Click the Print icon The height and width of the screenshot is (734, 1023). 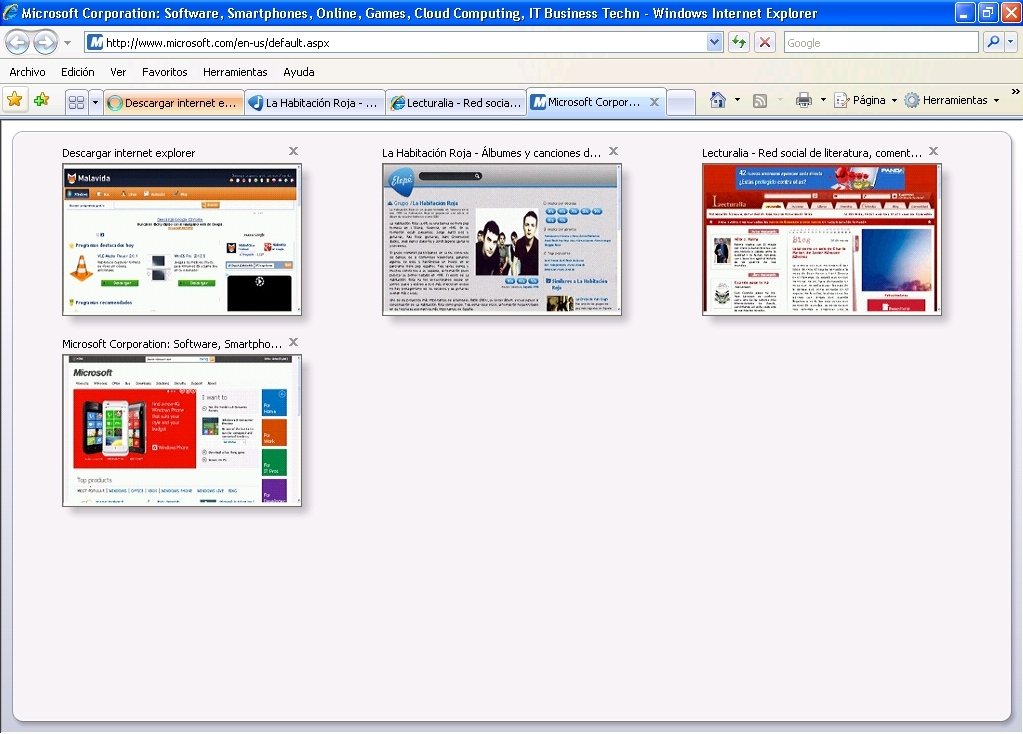804,100
